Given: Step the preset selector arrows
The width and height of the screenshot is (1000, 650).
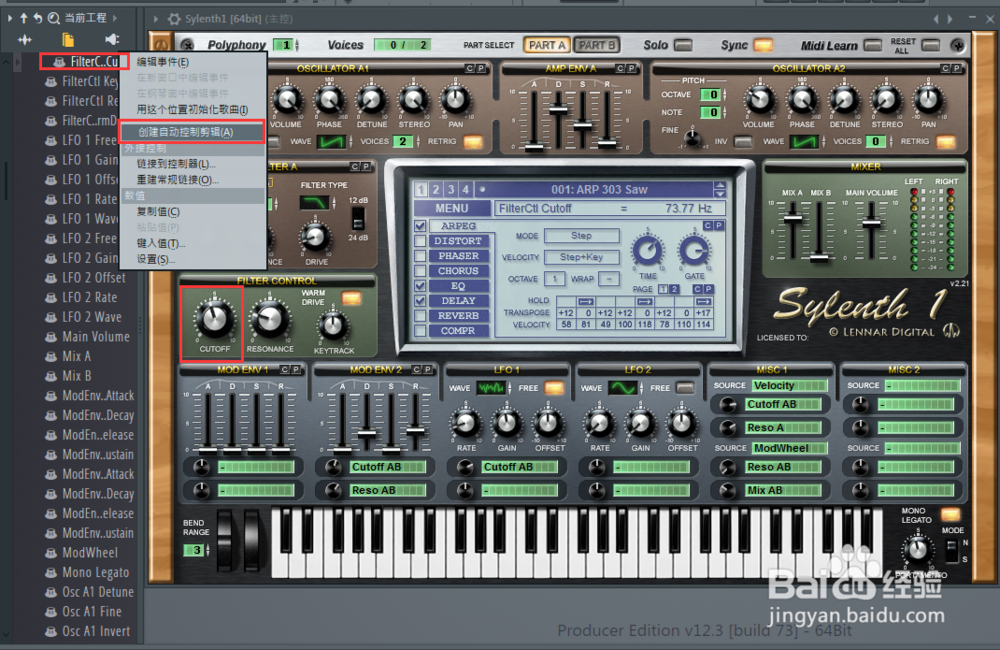Looking at the screenshot, I should click(x=720, y=189).
